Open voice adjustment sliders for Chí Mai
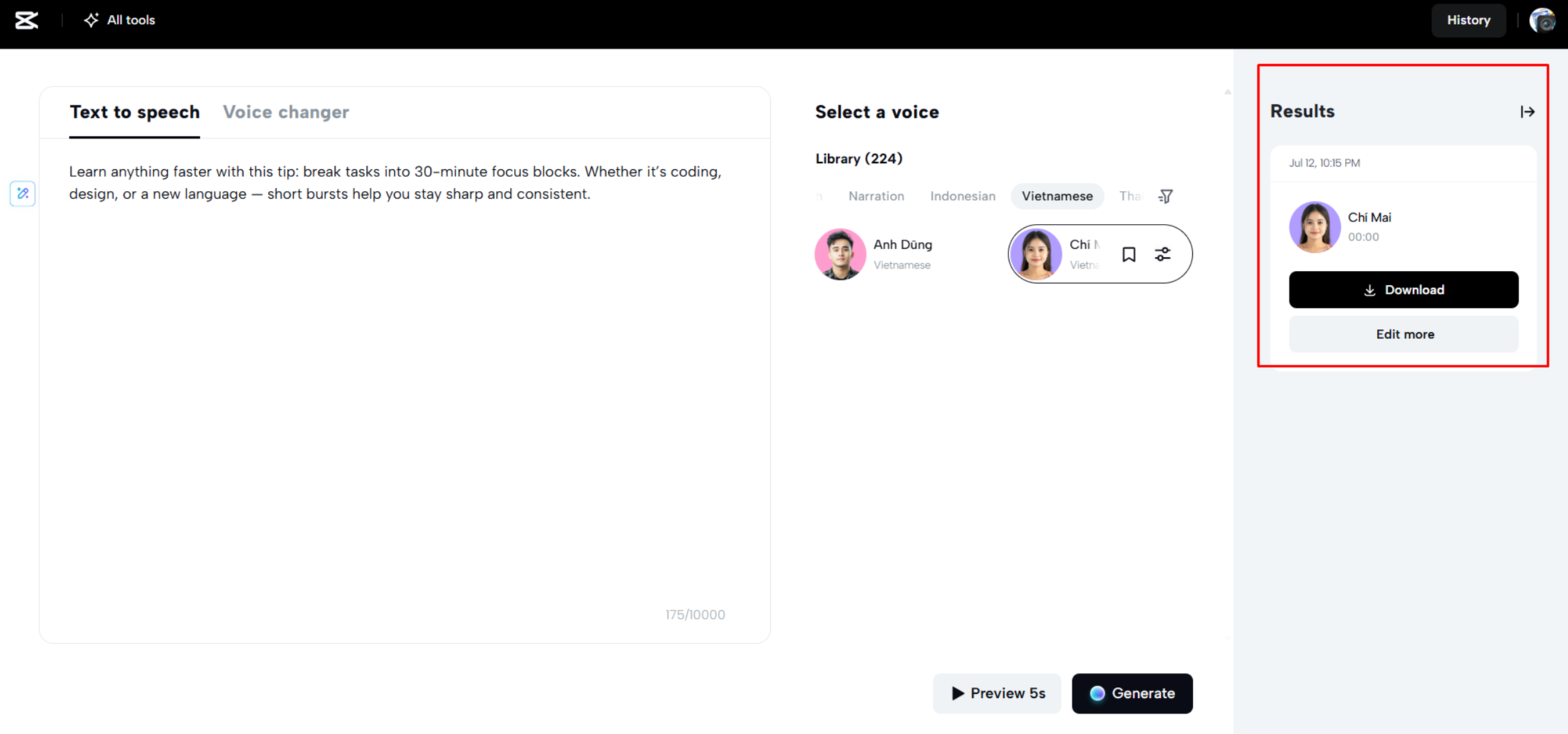The width and height of the screenshot is (1568, 734). pyautogui.click(x=1163, y=254)
